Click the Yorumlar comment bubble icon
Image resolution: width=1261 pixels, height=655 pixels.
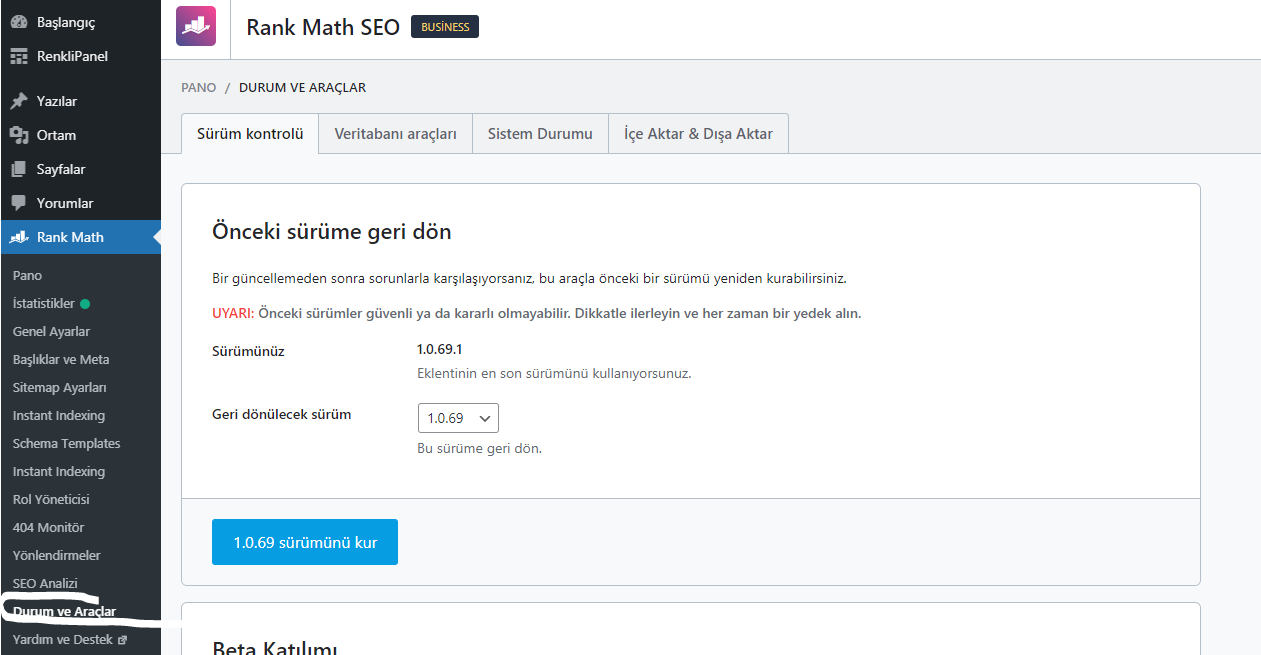click(x=19, y=203)
